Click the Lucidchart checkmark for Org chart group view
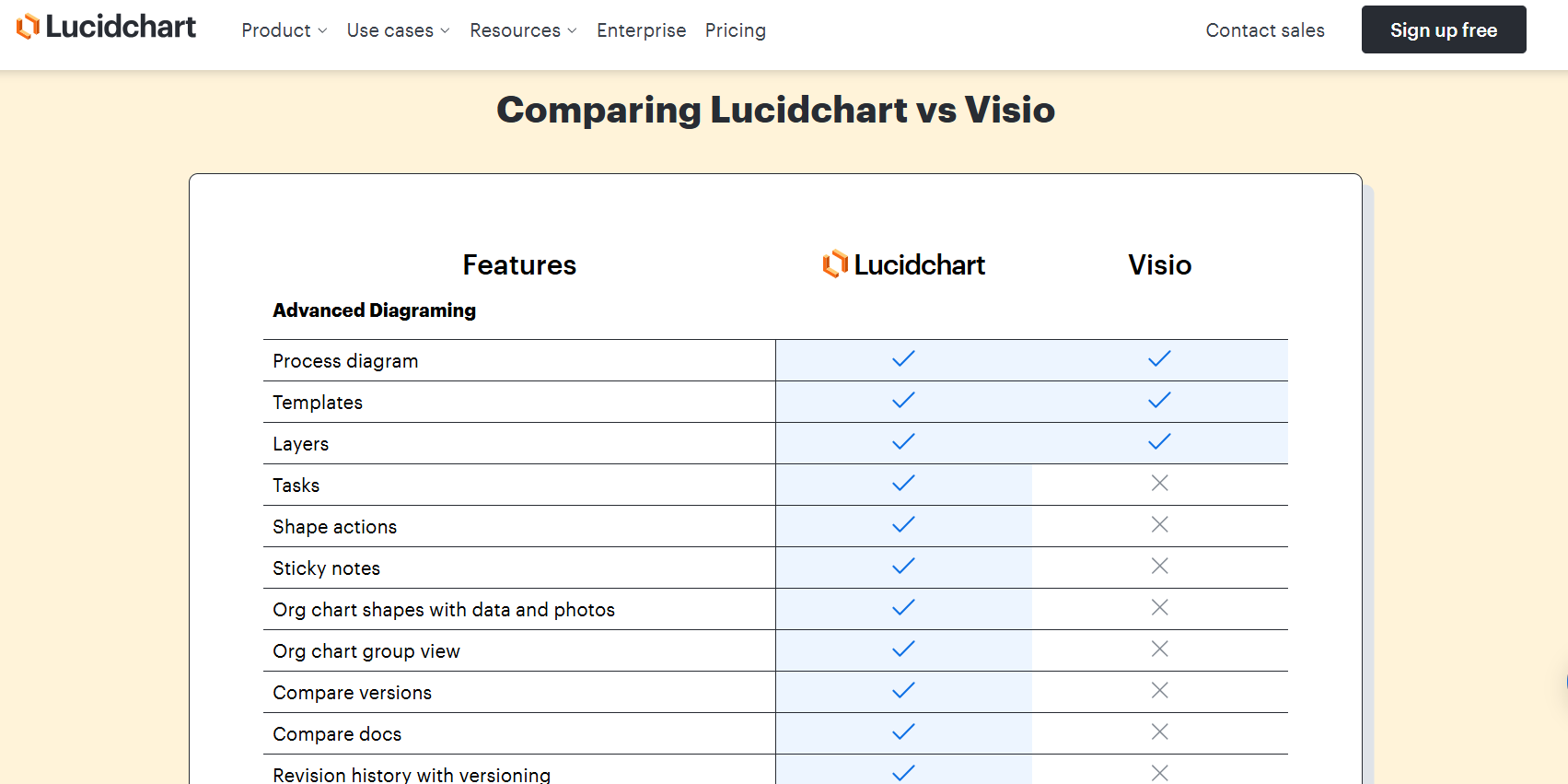Viewport: 1568px width, 784px height. [x=902, y=649]
